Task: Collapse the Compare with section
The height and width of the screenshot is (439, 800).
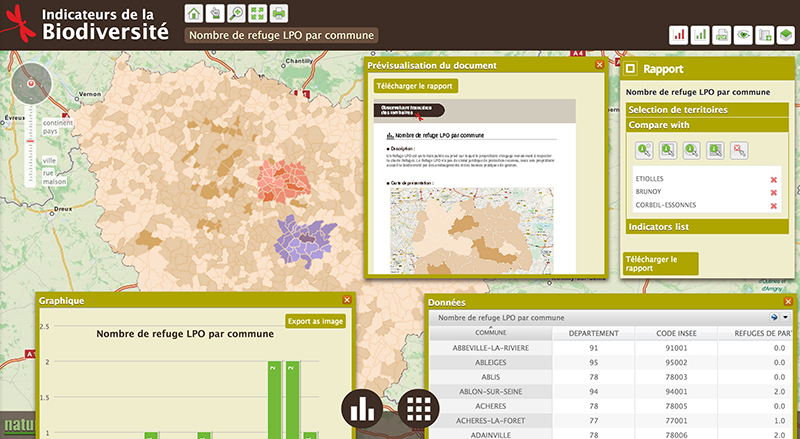Action: (x=707, y=125)
